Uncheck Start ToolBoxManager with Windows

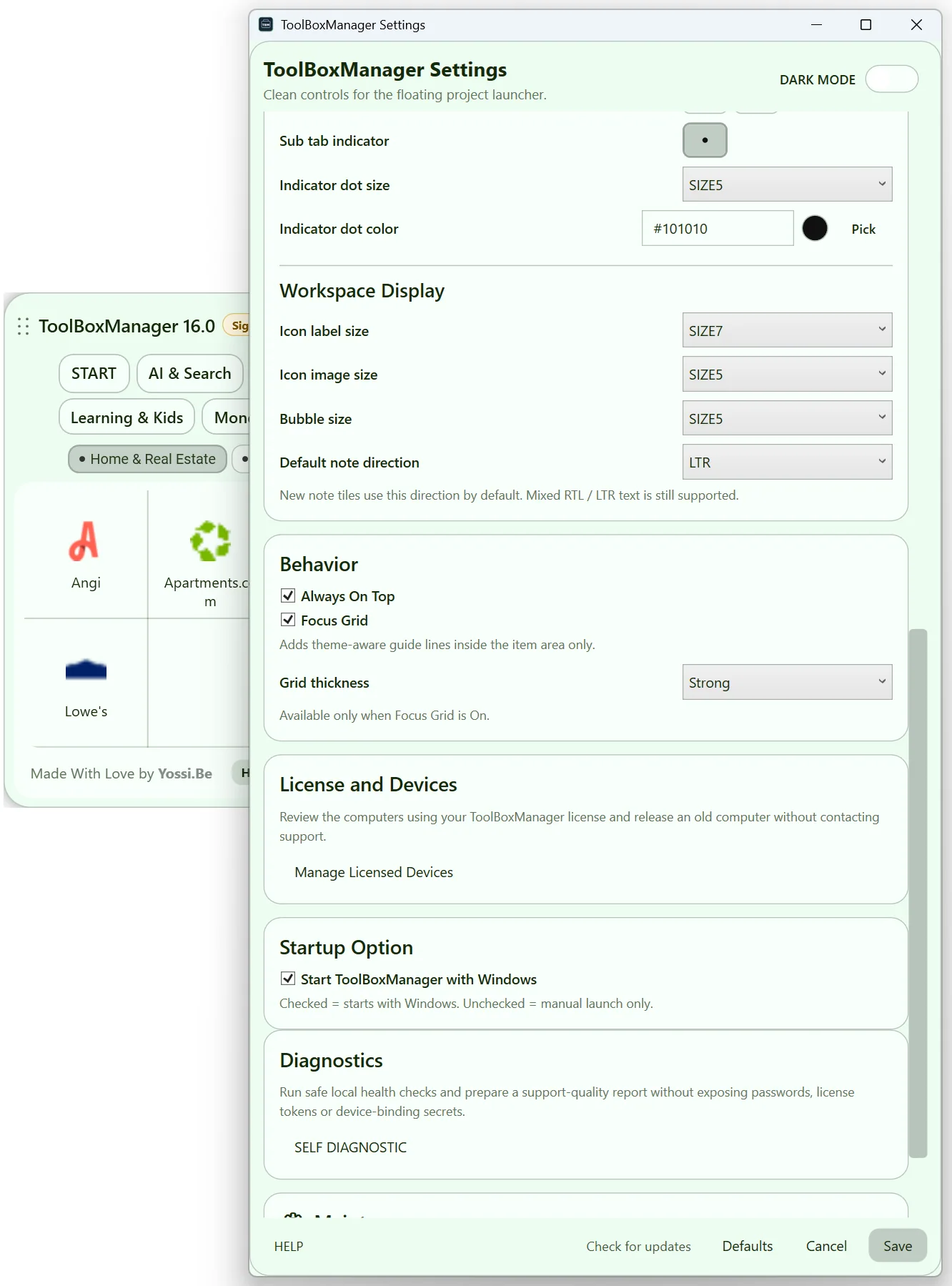288,979
